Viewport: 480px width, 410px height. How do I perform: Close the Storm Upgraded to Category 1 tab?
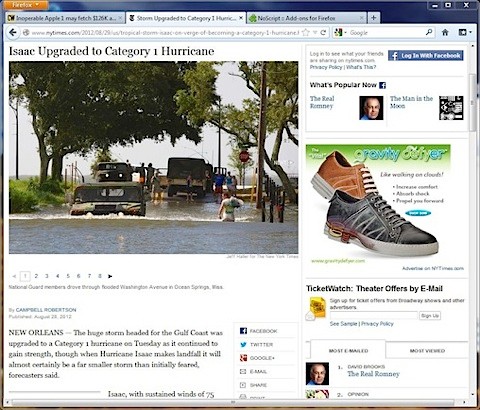click(241, 18)
